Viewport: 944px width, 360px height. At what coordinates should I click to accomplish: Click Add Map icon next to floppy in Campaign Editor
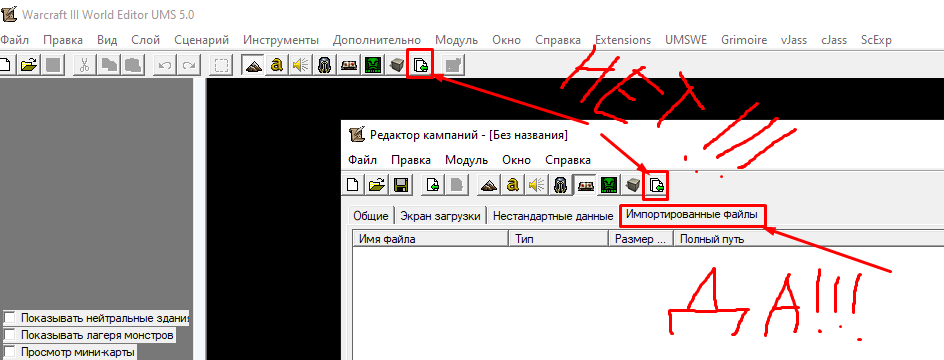(432, 185)
